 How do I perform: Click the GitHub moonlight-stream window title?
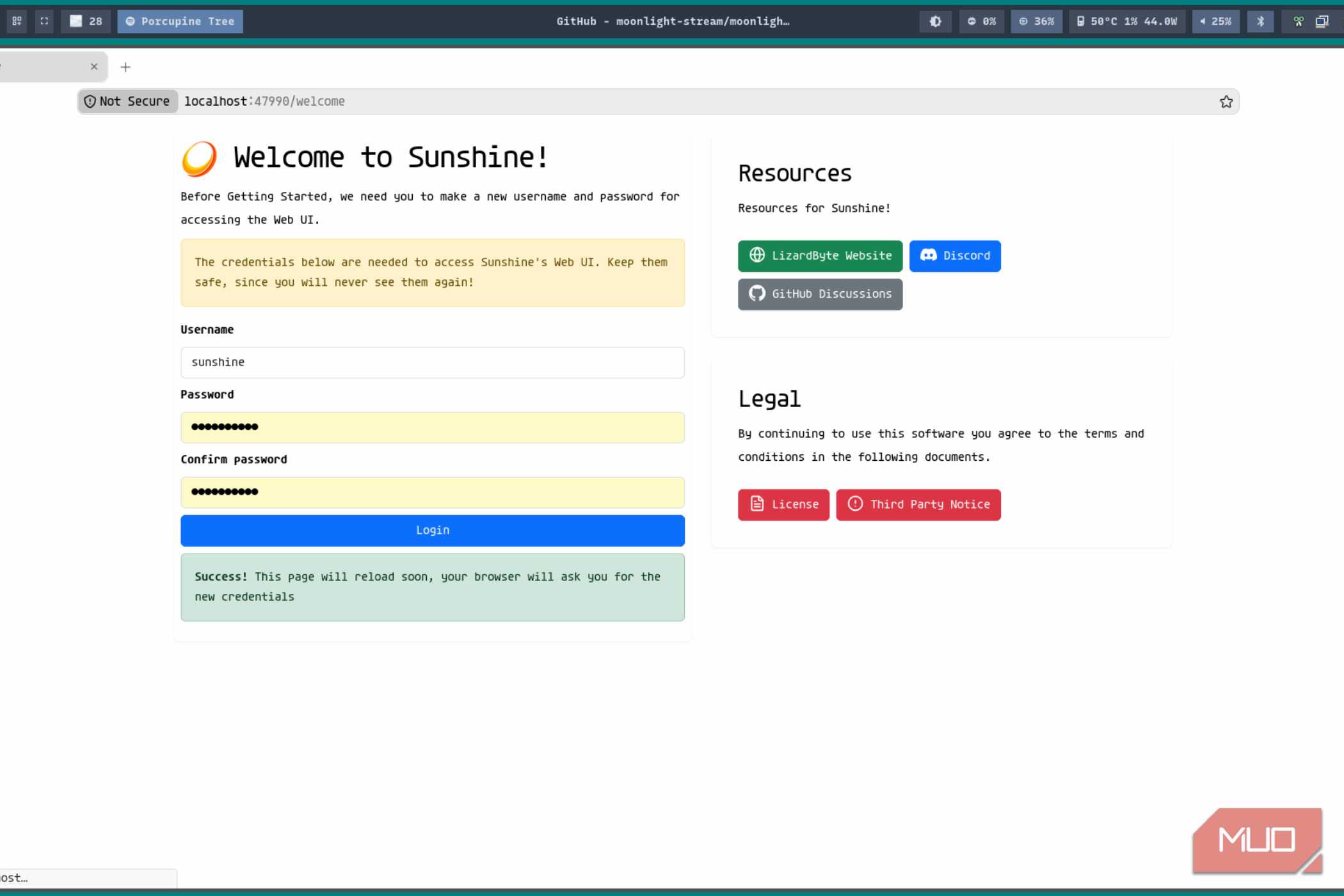tap(673, 21)
